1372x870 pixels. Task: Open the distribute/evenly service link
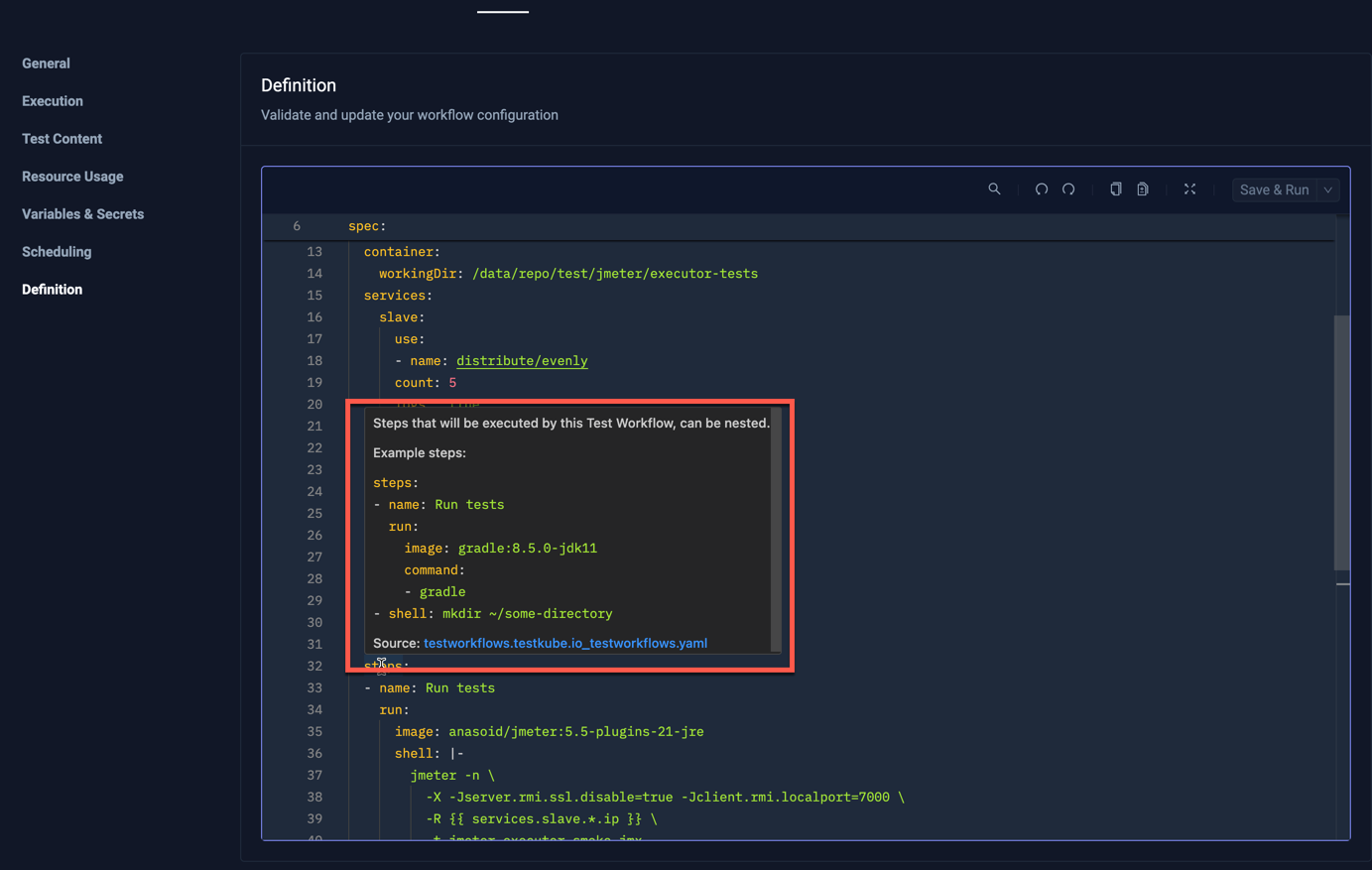(522, 360)
